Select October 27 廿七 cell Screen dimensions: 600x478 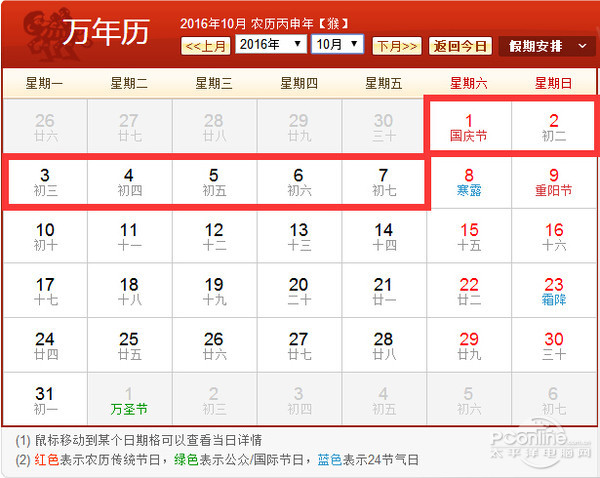tap(300, 345)
